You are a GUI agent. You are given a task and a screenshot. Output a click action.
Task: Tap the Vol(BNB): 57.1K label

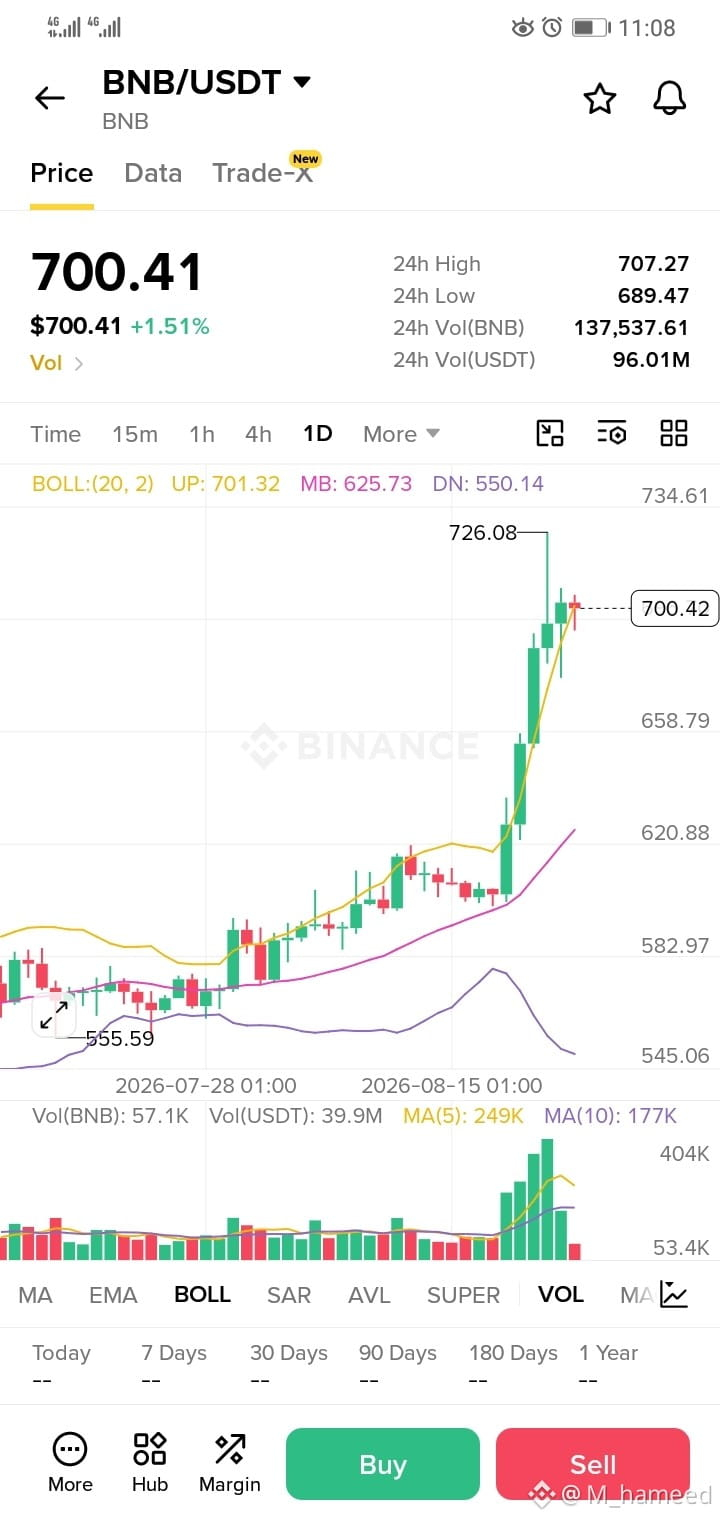(x=110, y=1116)
